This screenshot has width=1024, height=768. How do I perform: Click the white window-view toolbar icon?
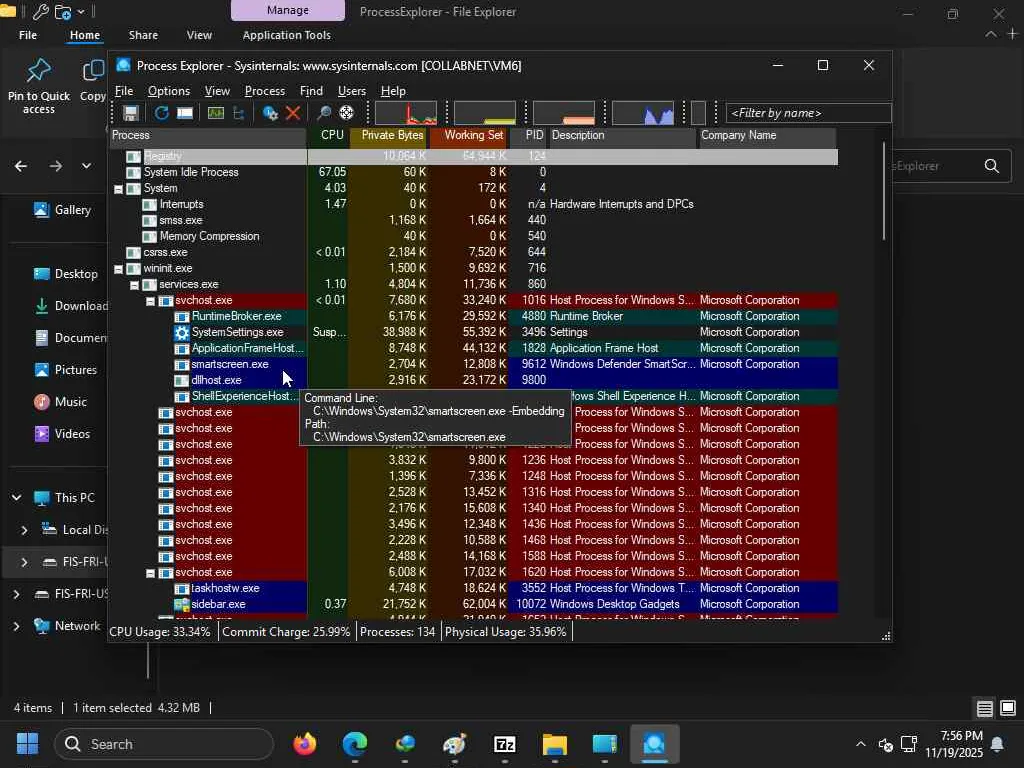185,113
